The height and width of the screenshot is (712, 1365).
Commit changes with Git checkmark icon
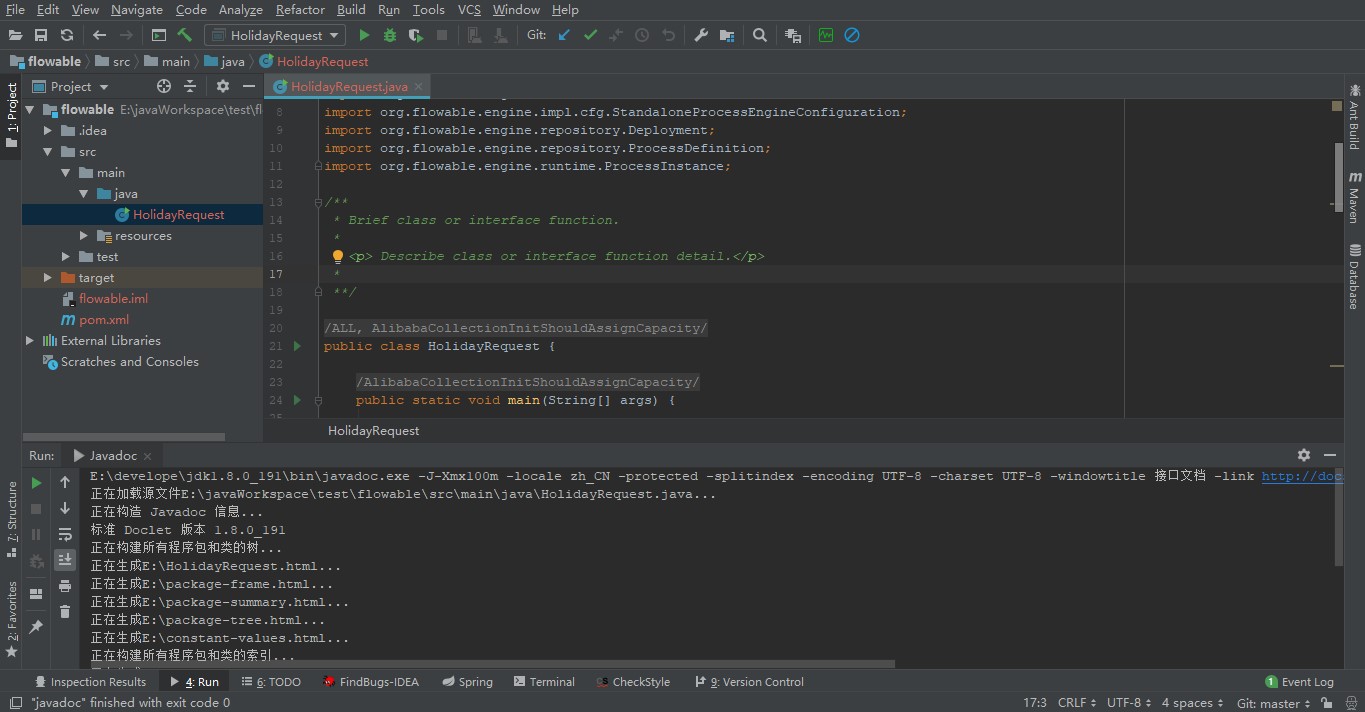(590, 35)
